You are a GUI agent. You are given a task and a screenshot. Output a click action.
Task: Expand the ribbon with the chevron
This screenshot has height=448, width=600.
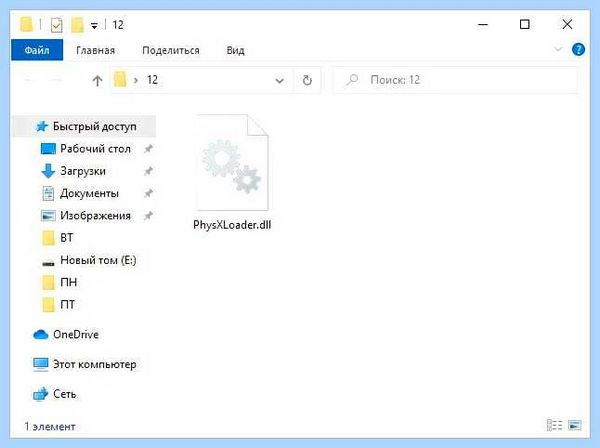pos(558,49)
